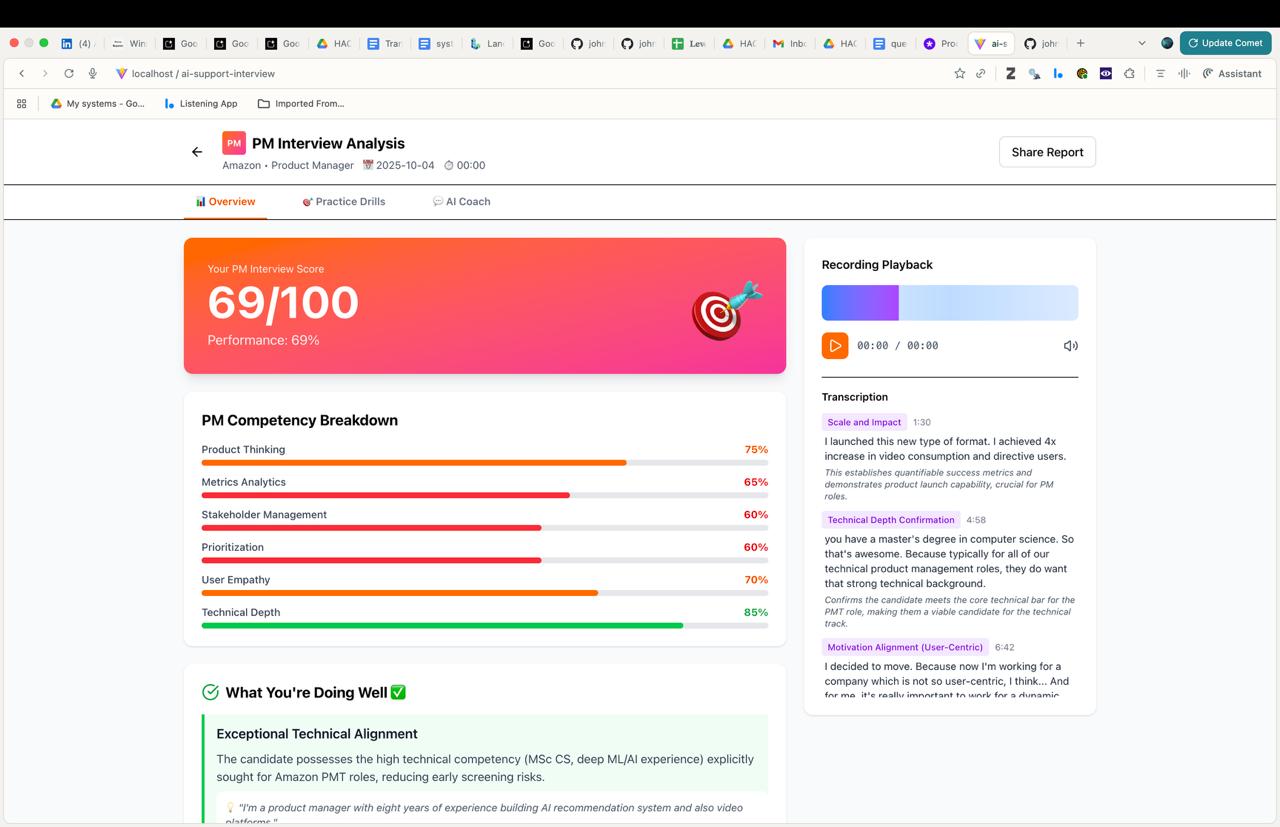Click the browser back navigation arrow
This screenshot has width=1280, height=827.
[22, 73]
